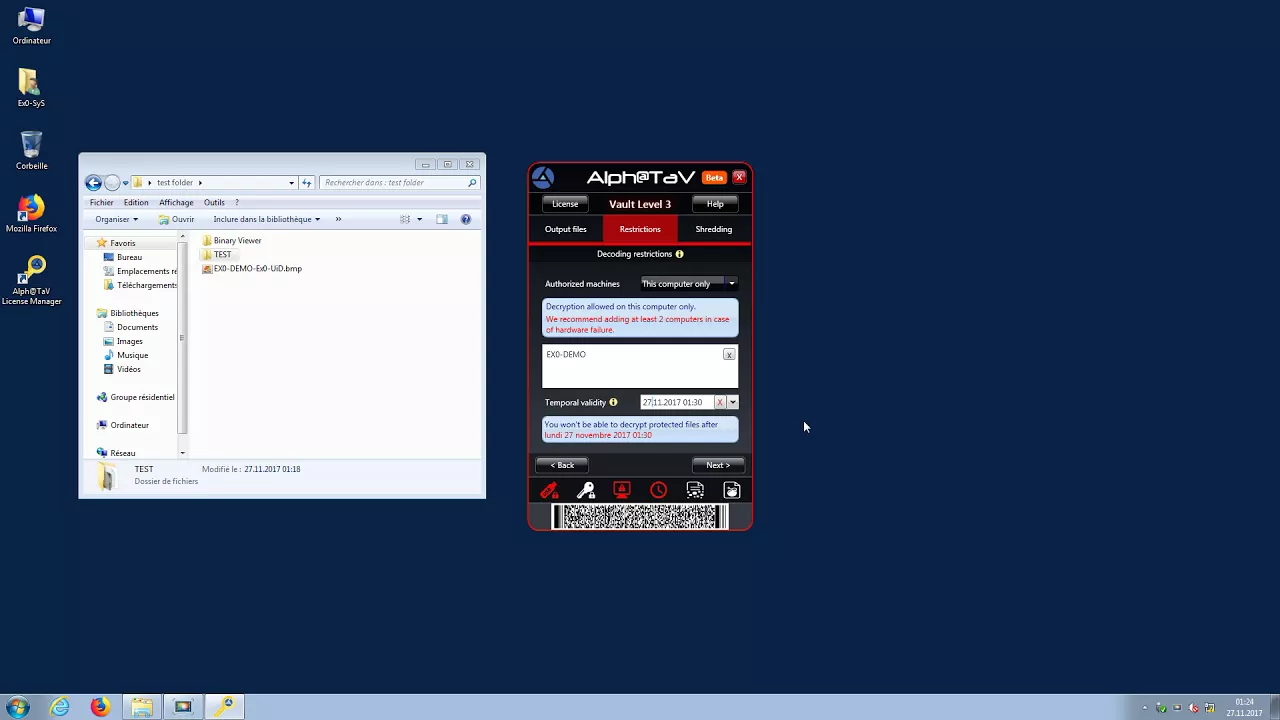Click Ouvrir button in Explorer toolbar
Image resolution: width=1280 pixels, height=720 pixels.
[176, 219]
